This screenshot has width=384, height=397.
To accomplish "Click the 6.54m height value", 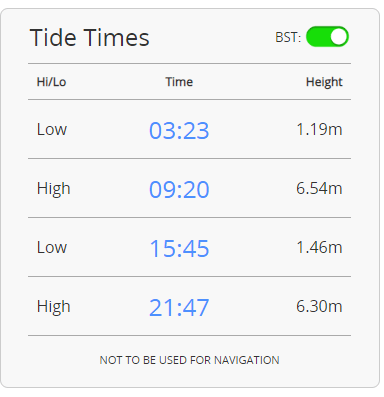I will pos(319,188).
